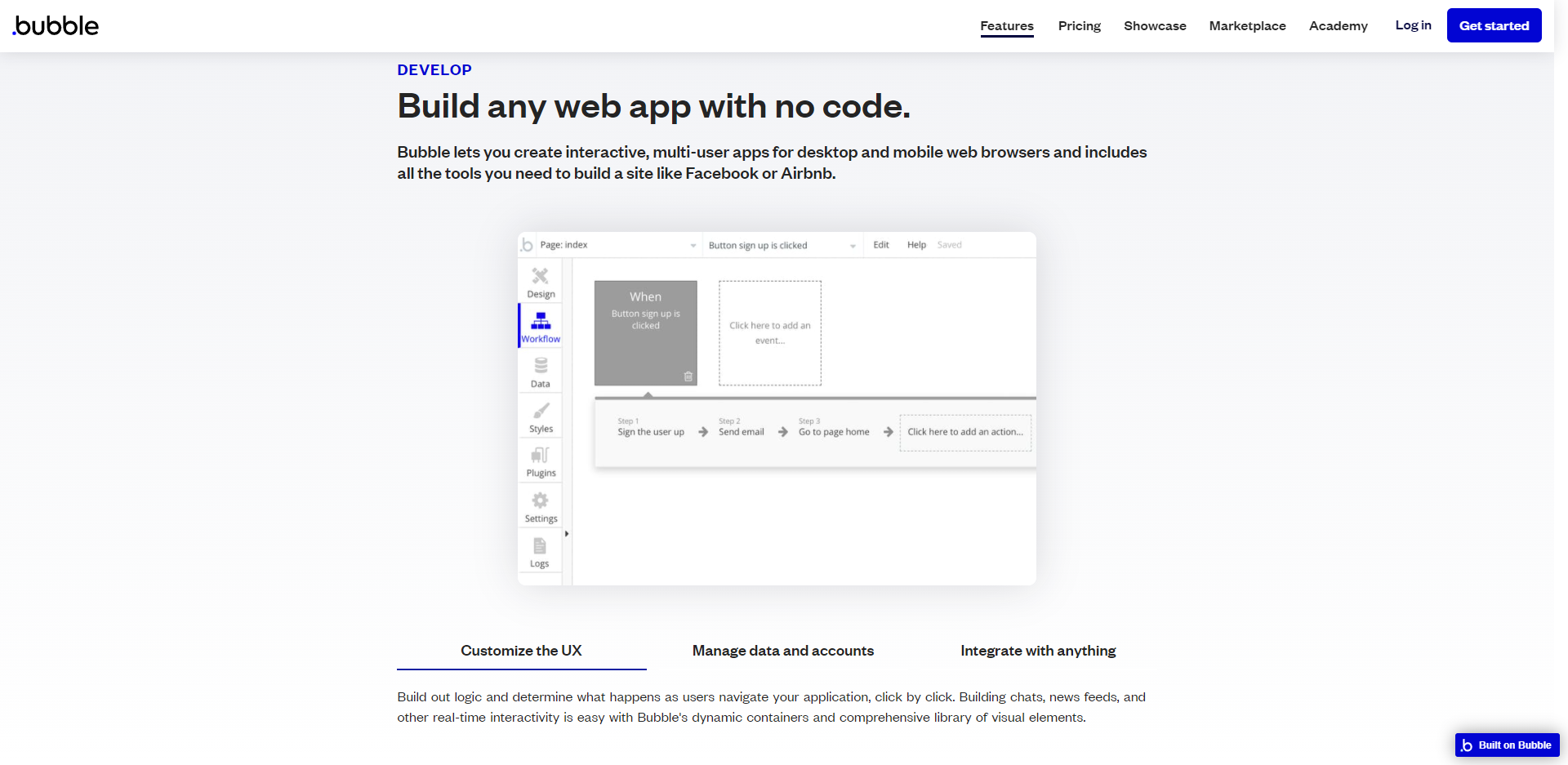Delete event via trash icon in When box

688,376
